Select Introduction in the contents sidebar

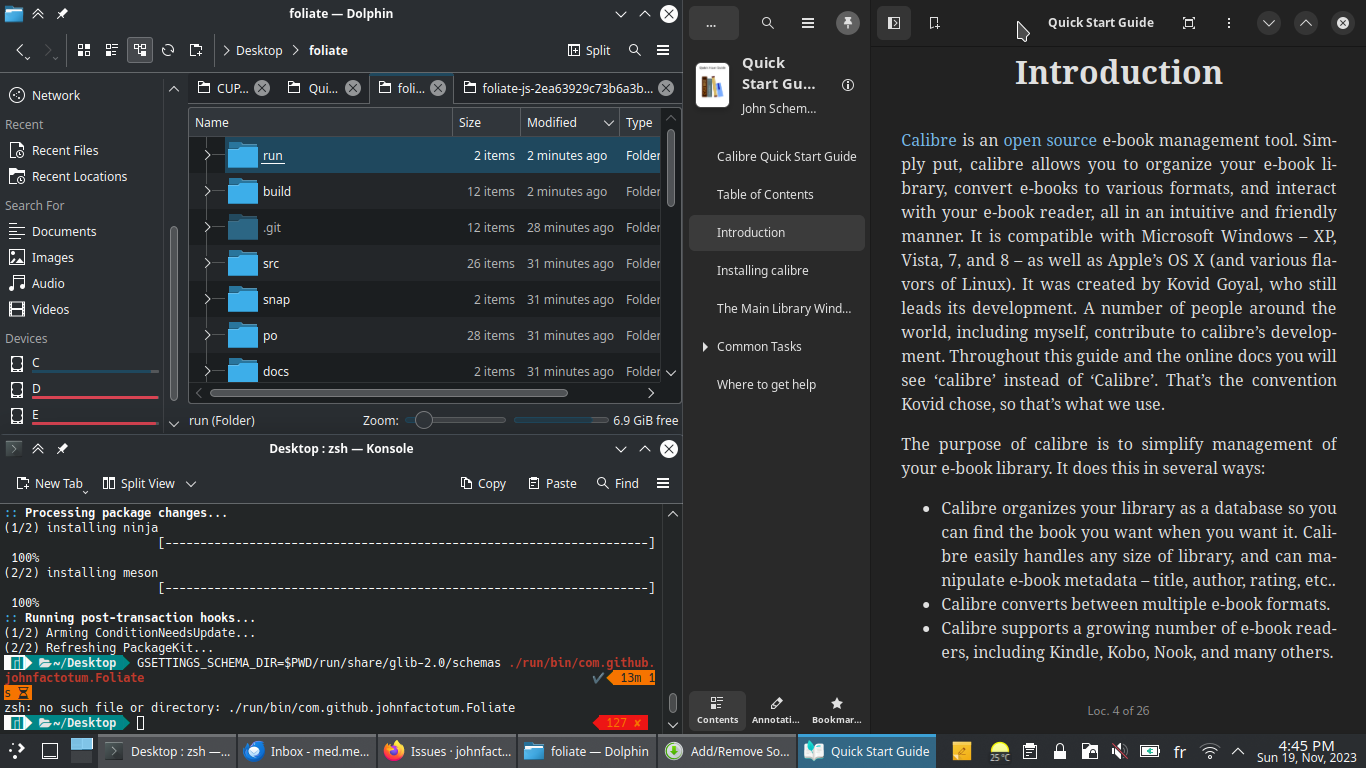[777, 232]
